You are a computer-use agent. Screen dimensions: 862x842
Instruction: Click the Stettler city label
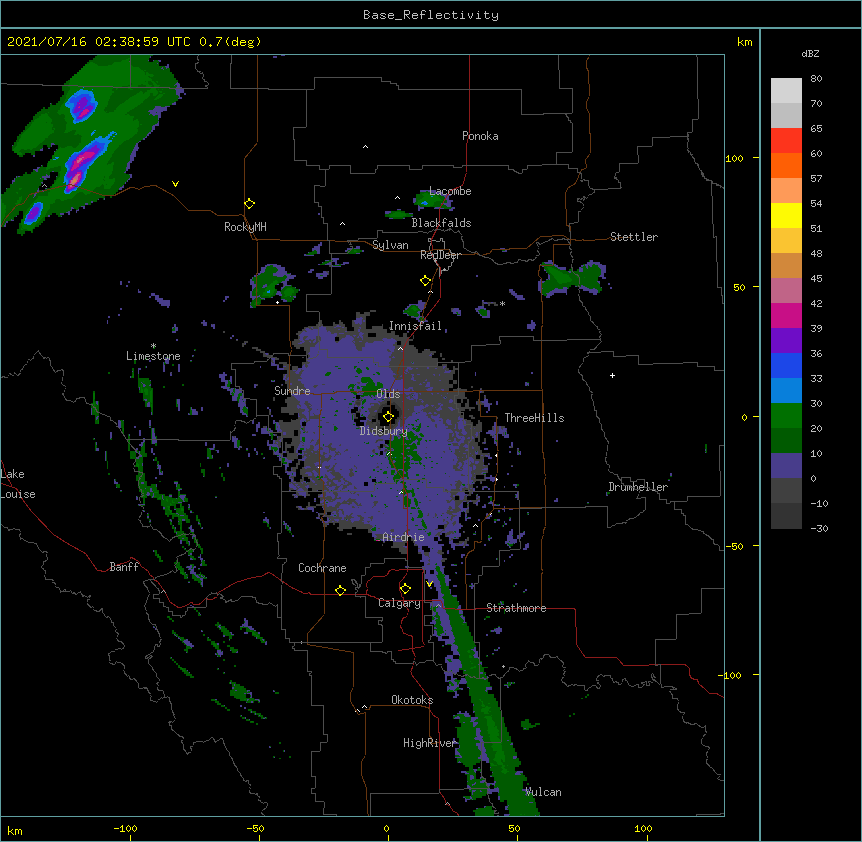[634, 237]
